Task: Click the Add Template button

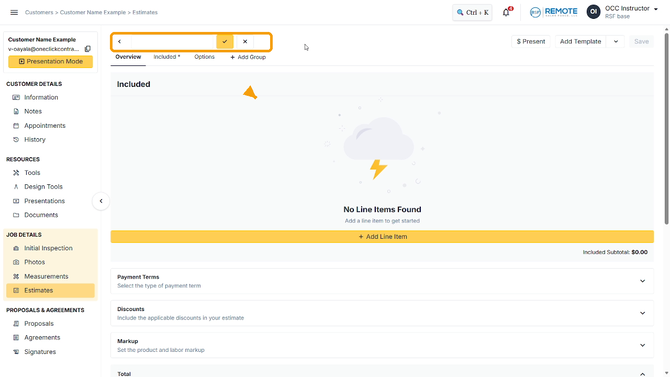Action: pyautogui.click(x=580, y=41)
